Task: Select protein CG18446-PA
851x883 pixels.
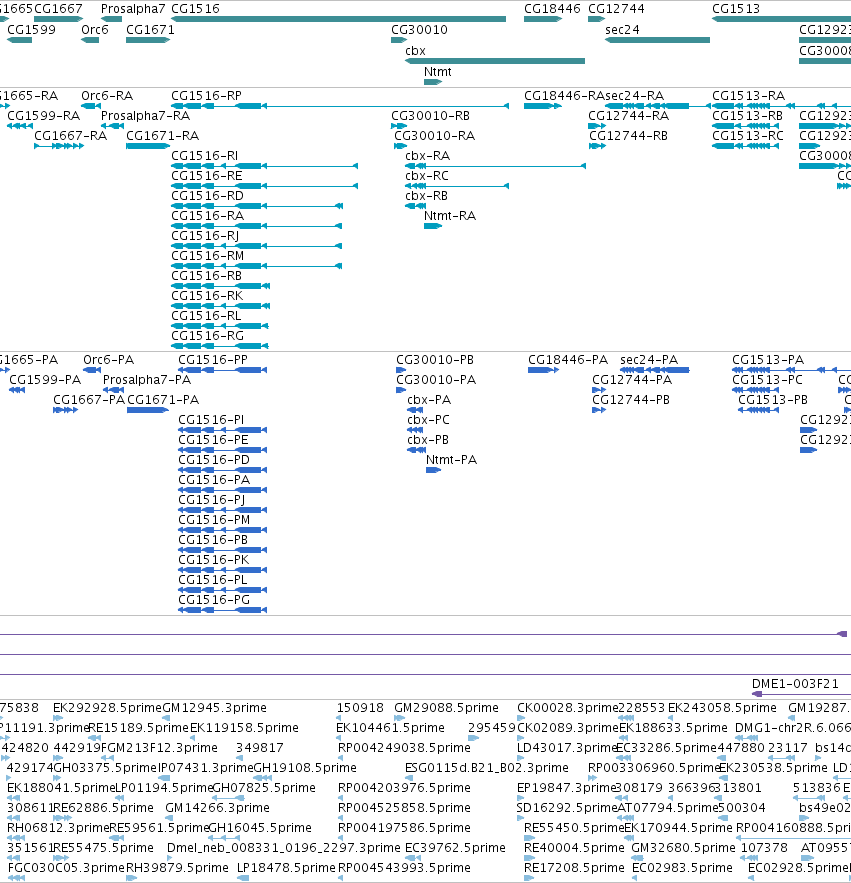Action: click(x=568, y=360)
